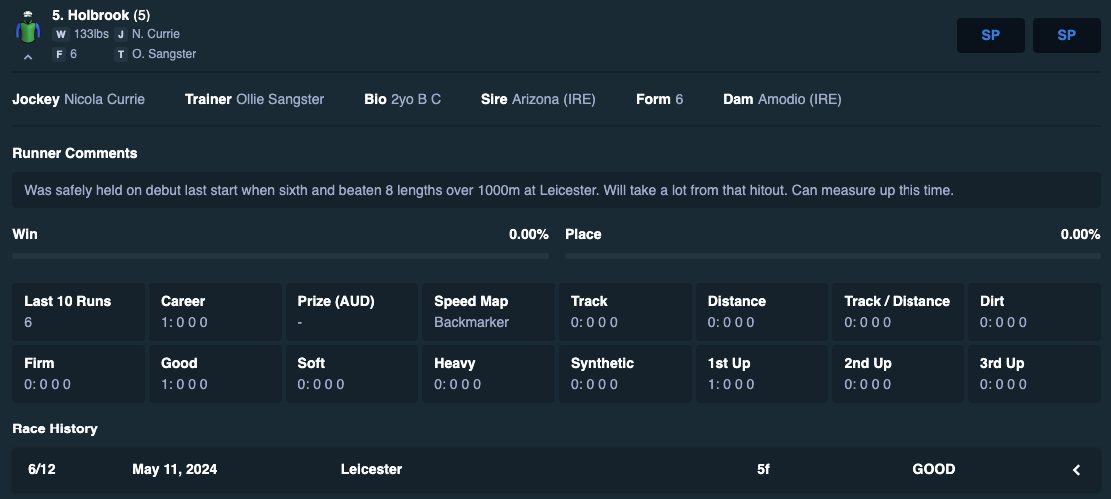The width and height of the screenshot is (1111, 499).
Task: Click the W weight badge icon
Action: (x=60, y=34)
